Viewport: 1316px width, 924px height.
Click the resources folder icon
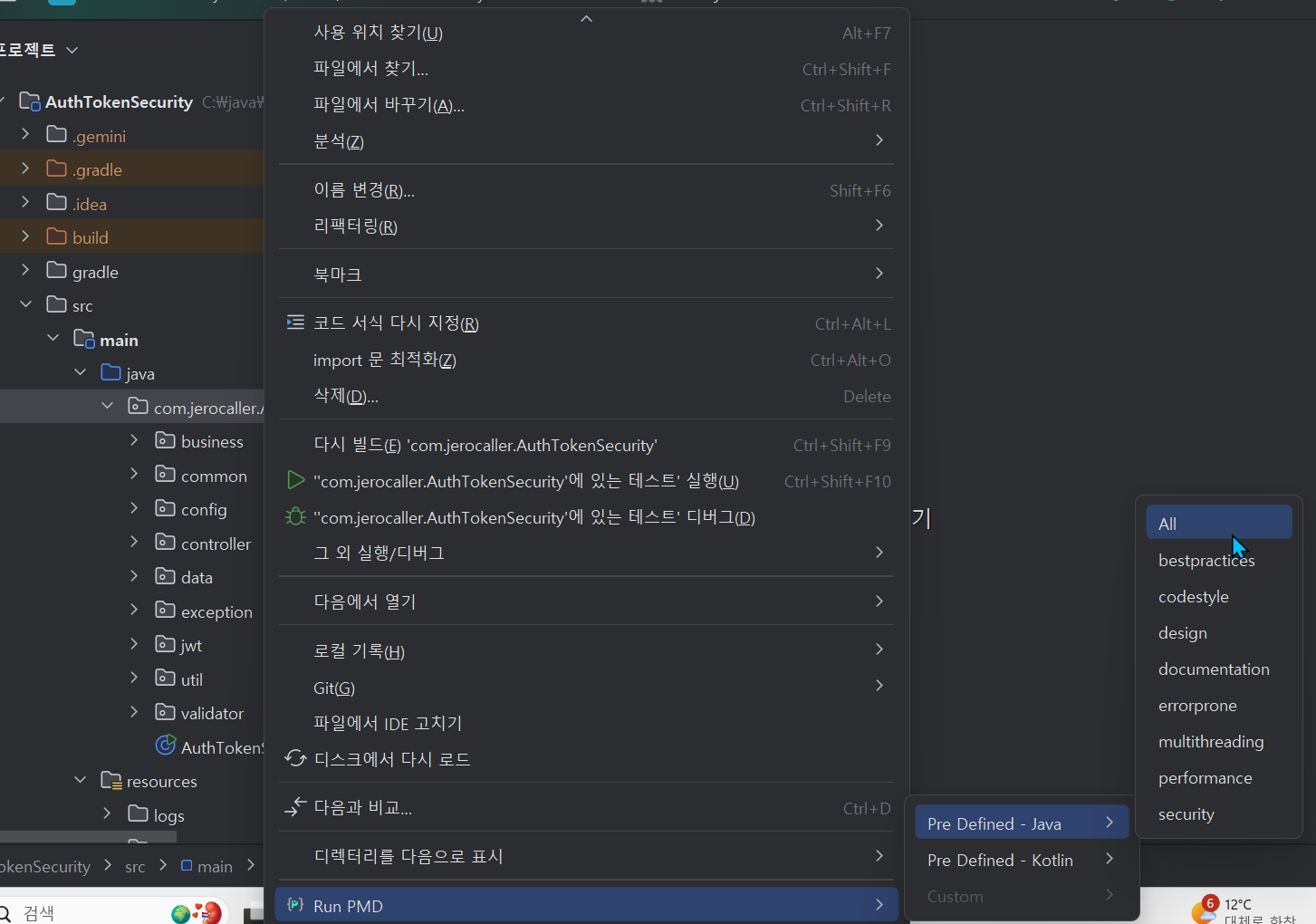click(111, 780)
